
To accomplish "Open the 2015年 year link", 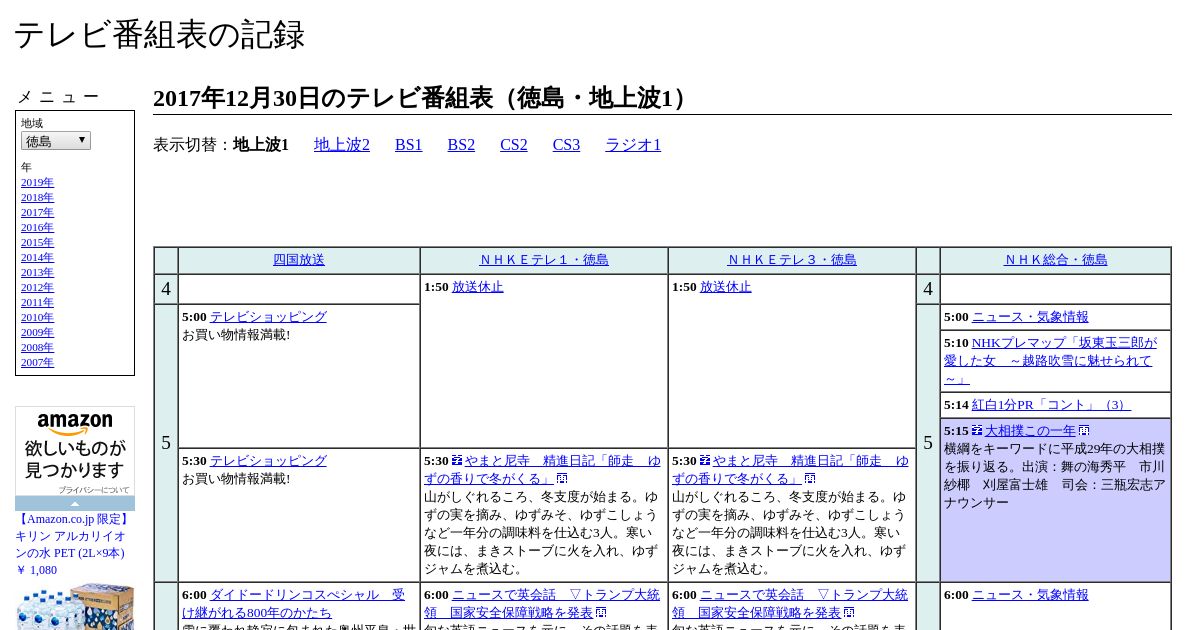I will pyautogui.click(x=37, y=243).
